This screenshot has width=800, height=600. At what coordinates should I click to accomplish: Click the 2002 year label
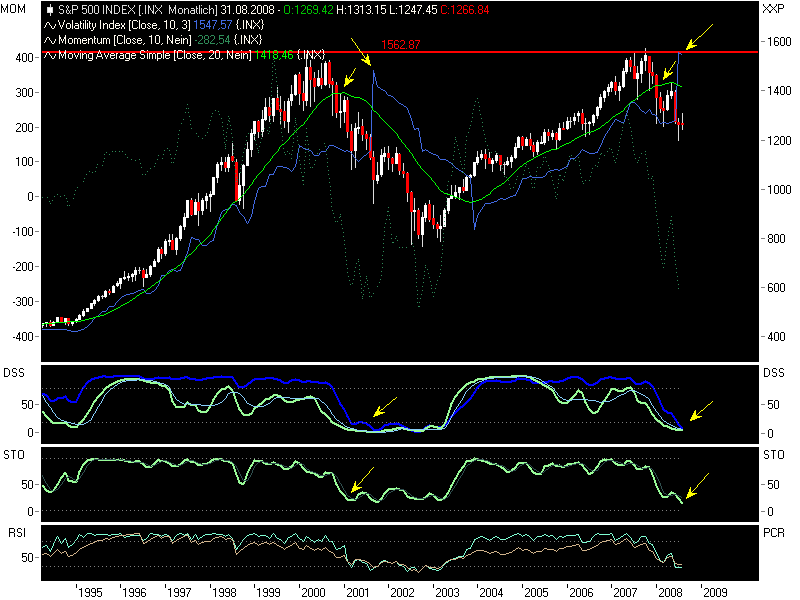coord(403,592)
